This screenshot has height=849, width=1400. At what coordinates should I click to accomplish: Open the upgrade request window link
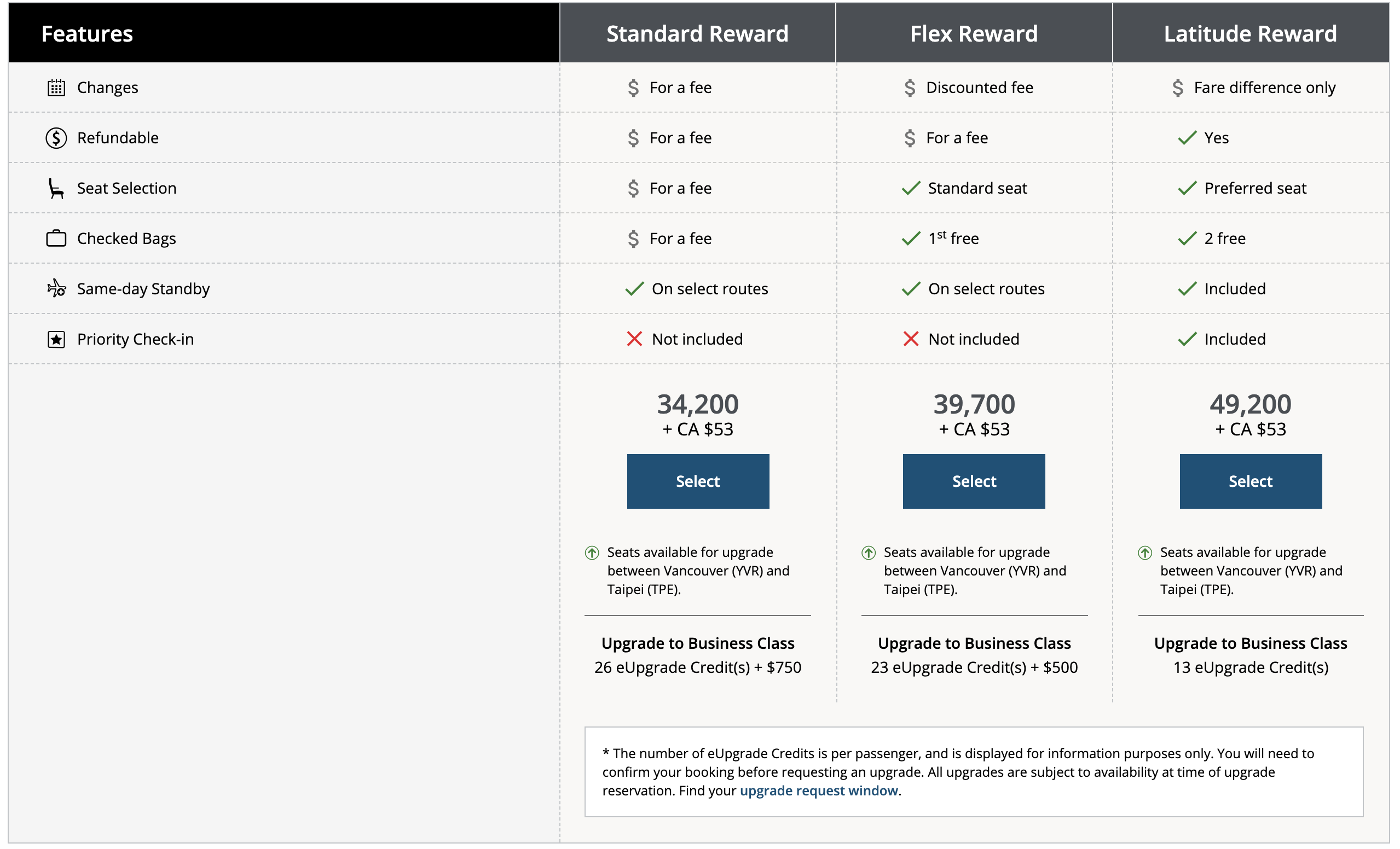tap(819, 791)
